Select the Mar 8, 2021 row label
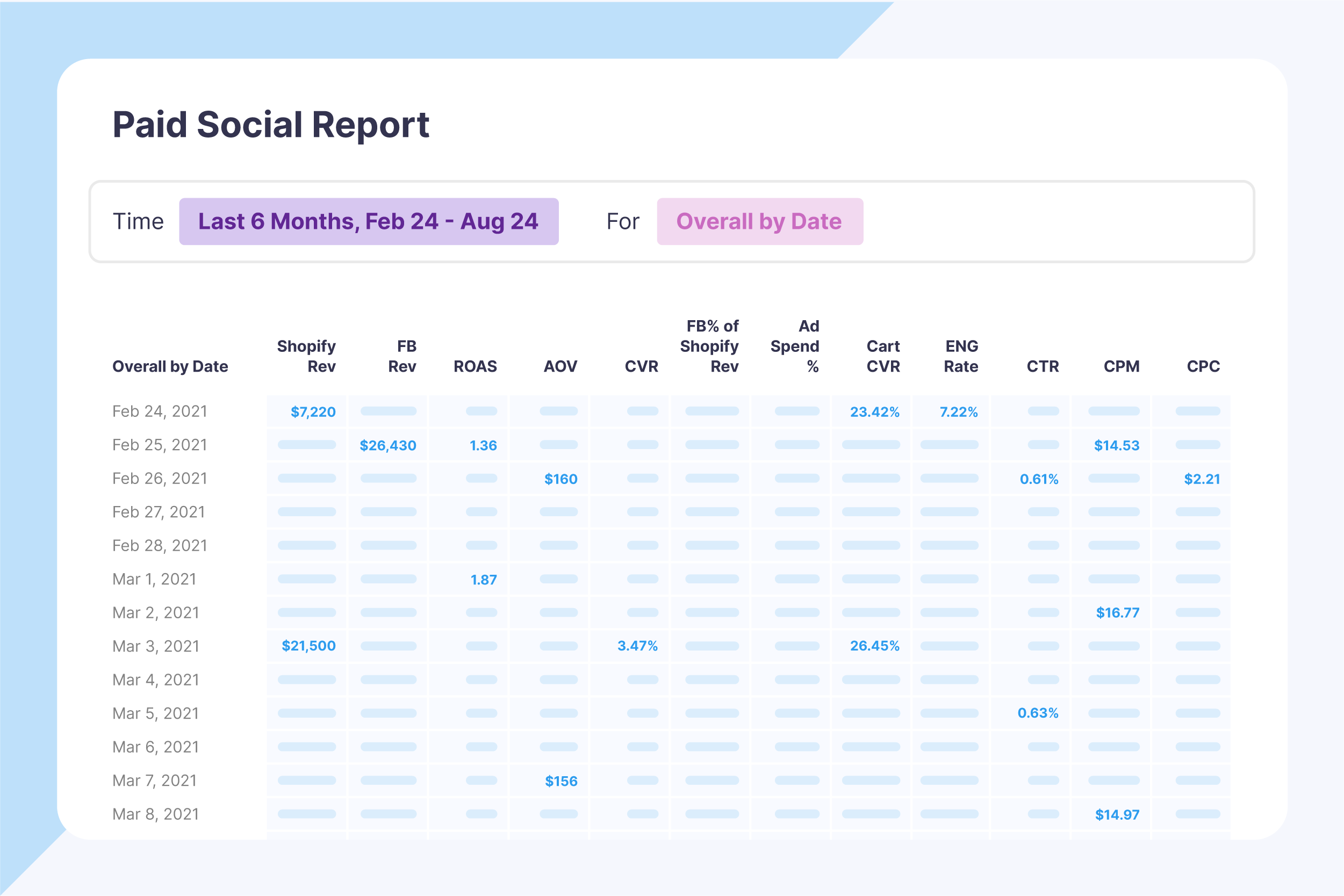Screen dimensions: 1344x896 point(155,814)
